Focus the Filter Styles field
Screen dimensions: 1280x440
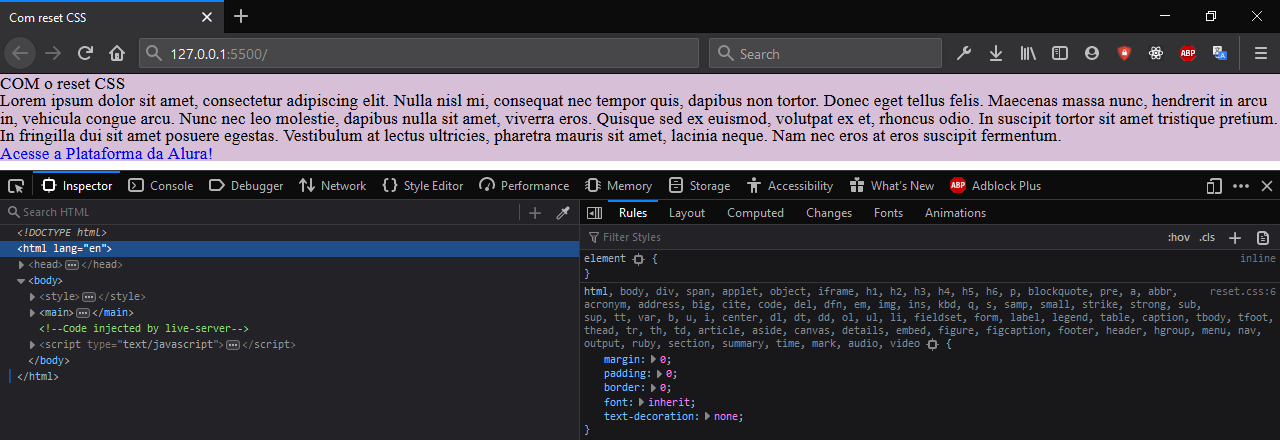pyautogui.click(x=870, y=238)
